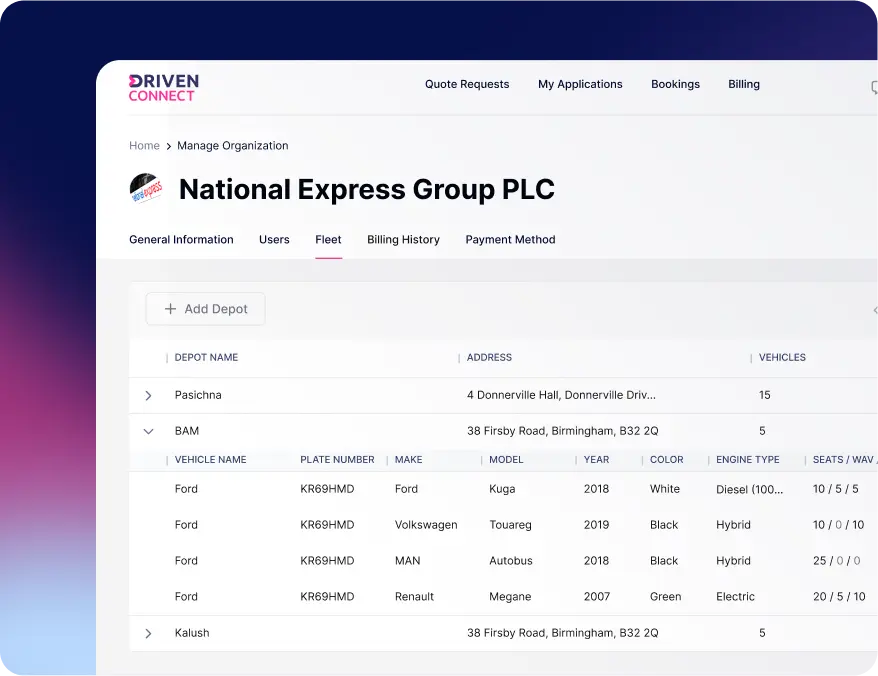Click the 20 / 5 / 10 seats cell
The width and height of the screenshot is (878, 676).
(839, 597)
